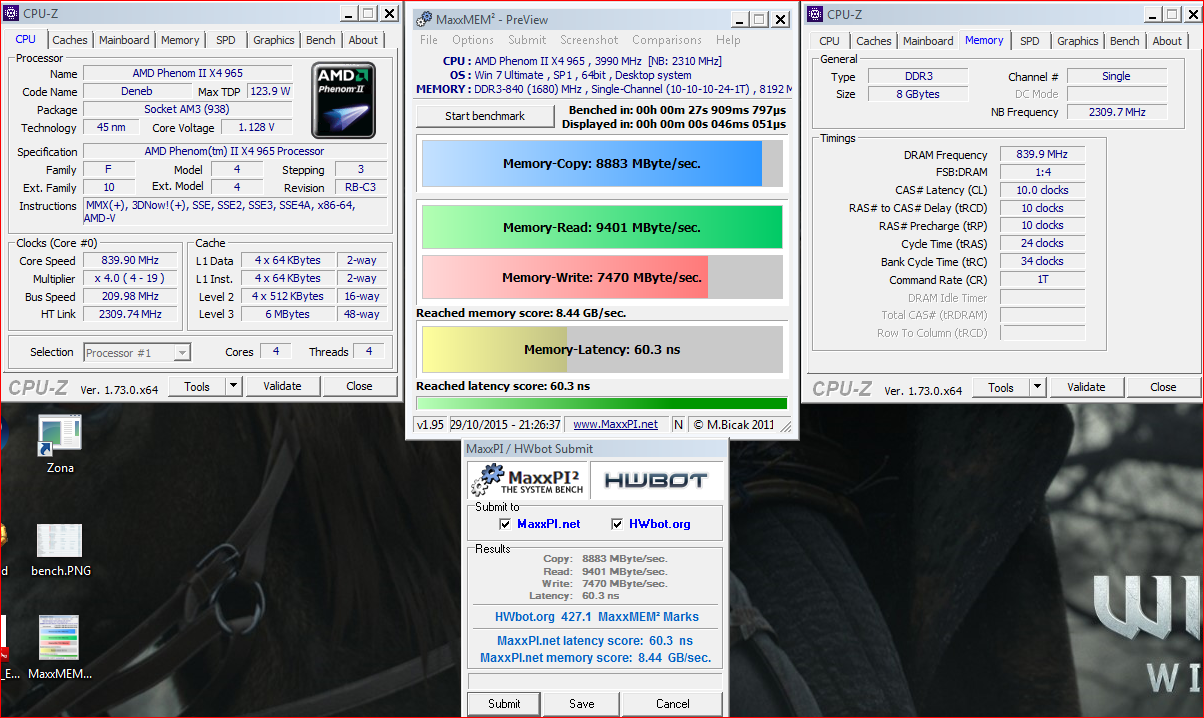Viewport: 1204px width, 718px height.
Task: Select Mainboard tab in right CPU-Z
Action: click(x=928, y=41)
